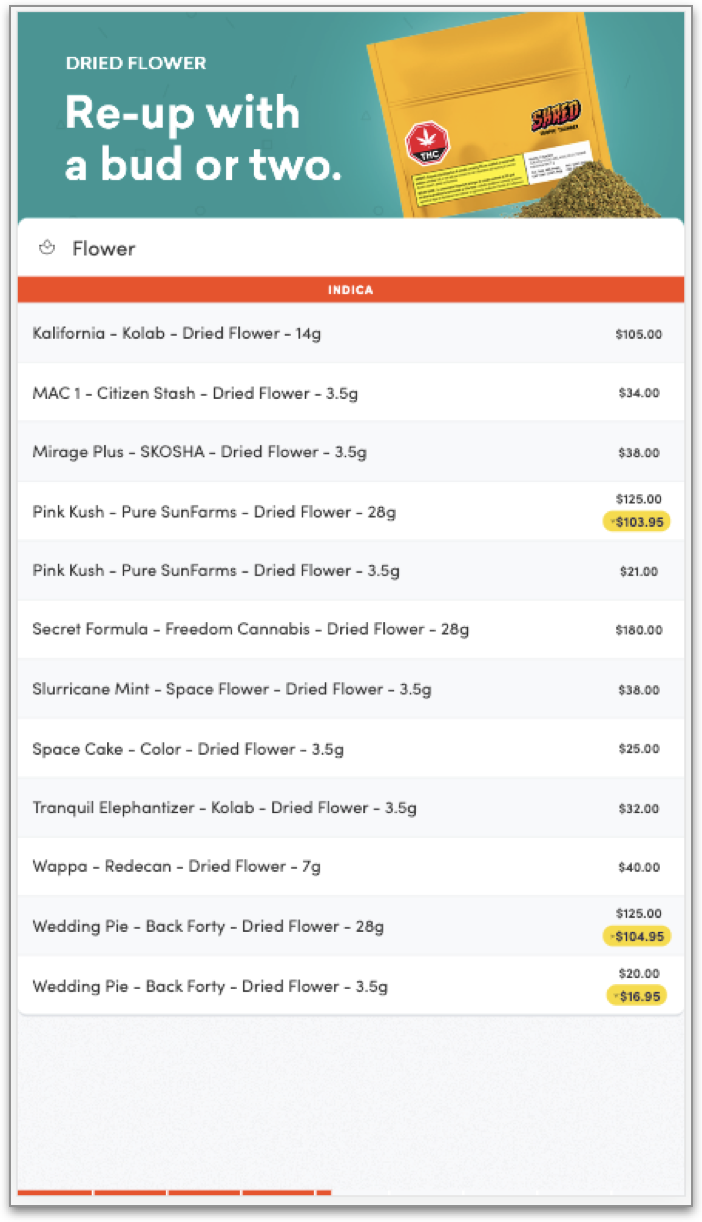The height and width of the screenshot is (1222, 702).
Task: Click the $16.95 sale price badge
Action: point(636,996)
